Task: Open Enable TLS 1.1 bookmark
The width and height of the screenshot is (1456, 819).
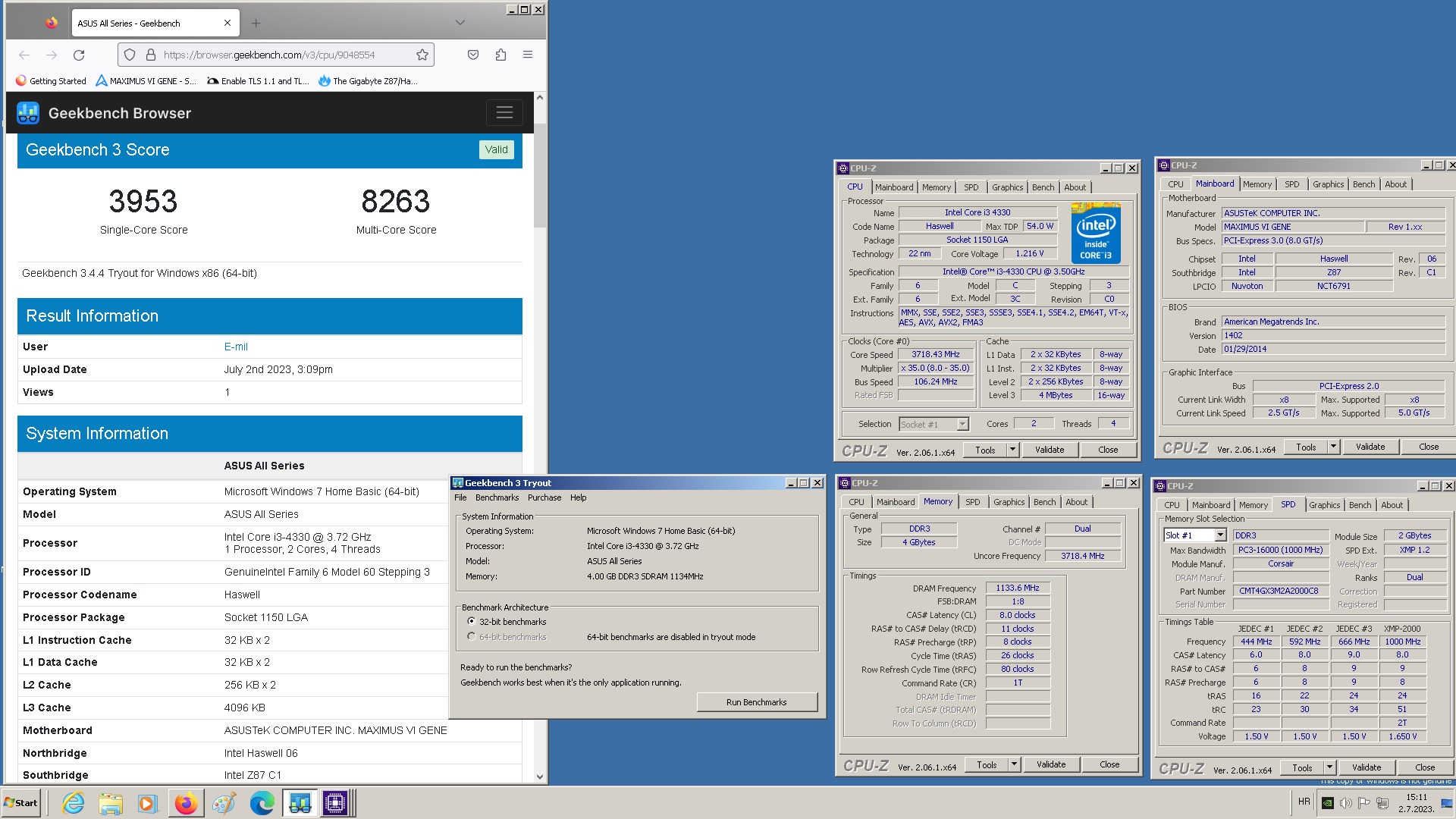Action: coord(258,81)
